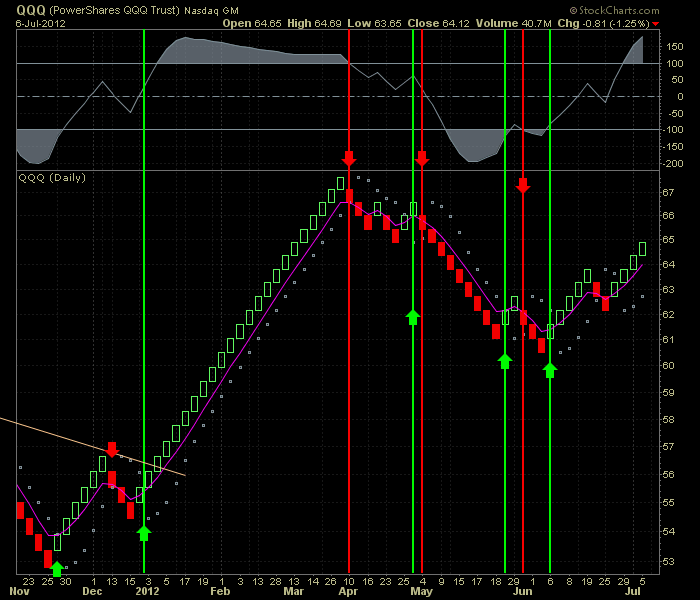Click the Jun month label
Screen dimensions: 700x600
click(x=522, y=592)
